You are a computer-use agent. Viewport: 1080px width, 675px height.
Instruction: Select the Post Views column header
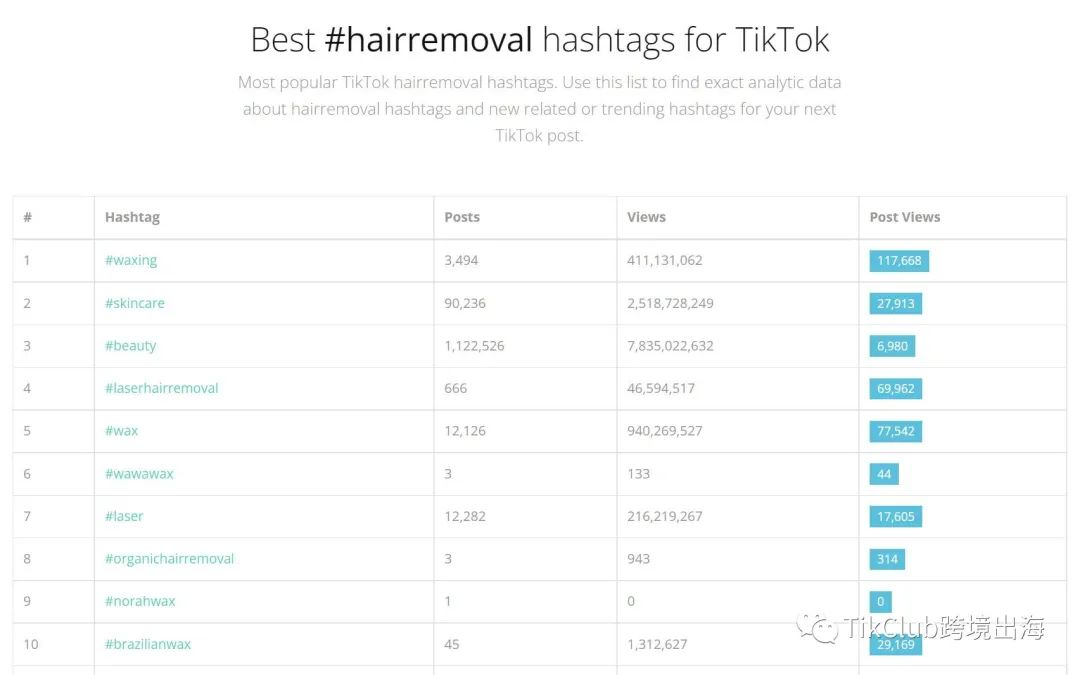pyautogui.click(x=904, y=218)
